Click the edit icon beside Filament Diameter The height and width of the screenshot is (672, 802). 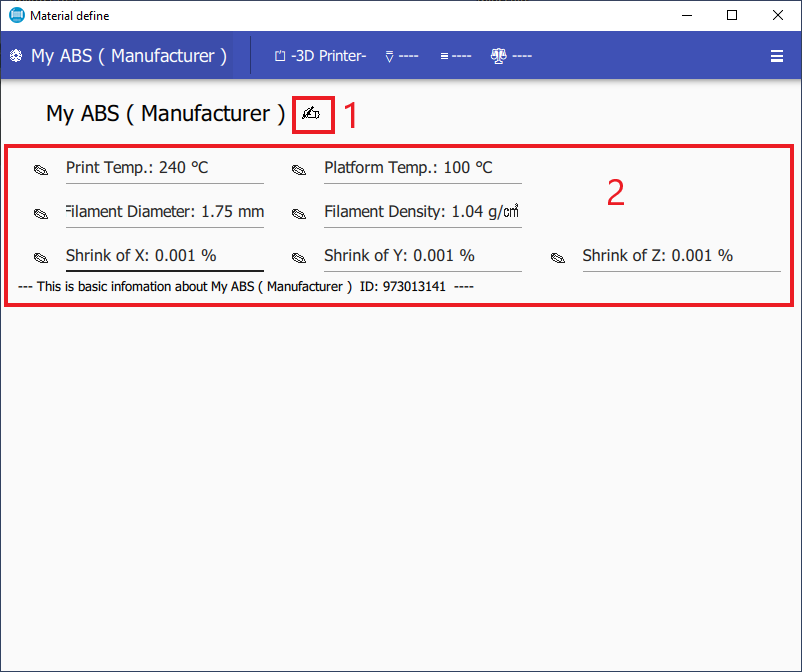pos(41,214)
